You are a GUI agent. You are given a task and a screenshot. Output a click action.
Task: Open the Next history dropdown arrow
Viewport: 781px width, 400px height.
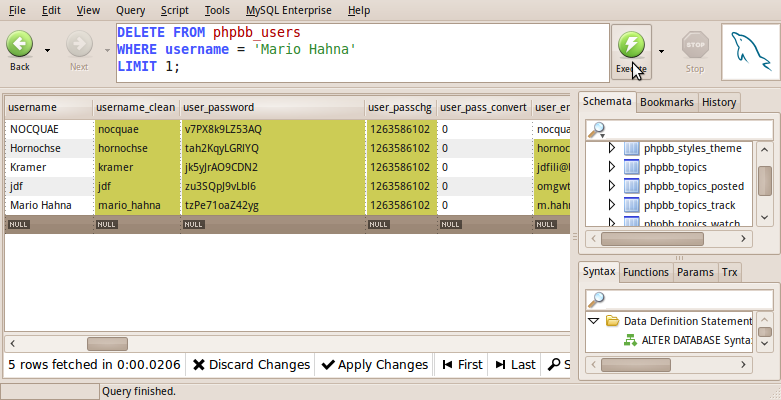[x=107, y=50]
